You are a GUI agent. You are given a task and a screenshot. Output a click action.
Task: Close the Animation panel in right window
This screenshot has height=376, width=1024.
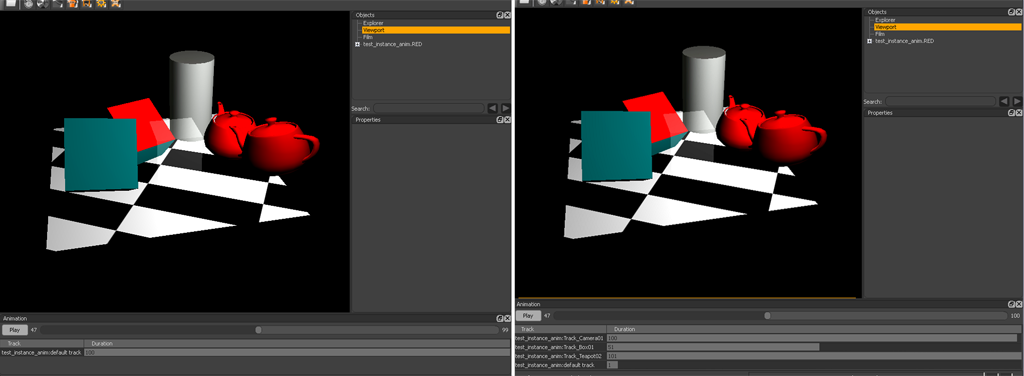(x=1019, y=304)
